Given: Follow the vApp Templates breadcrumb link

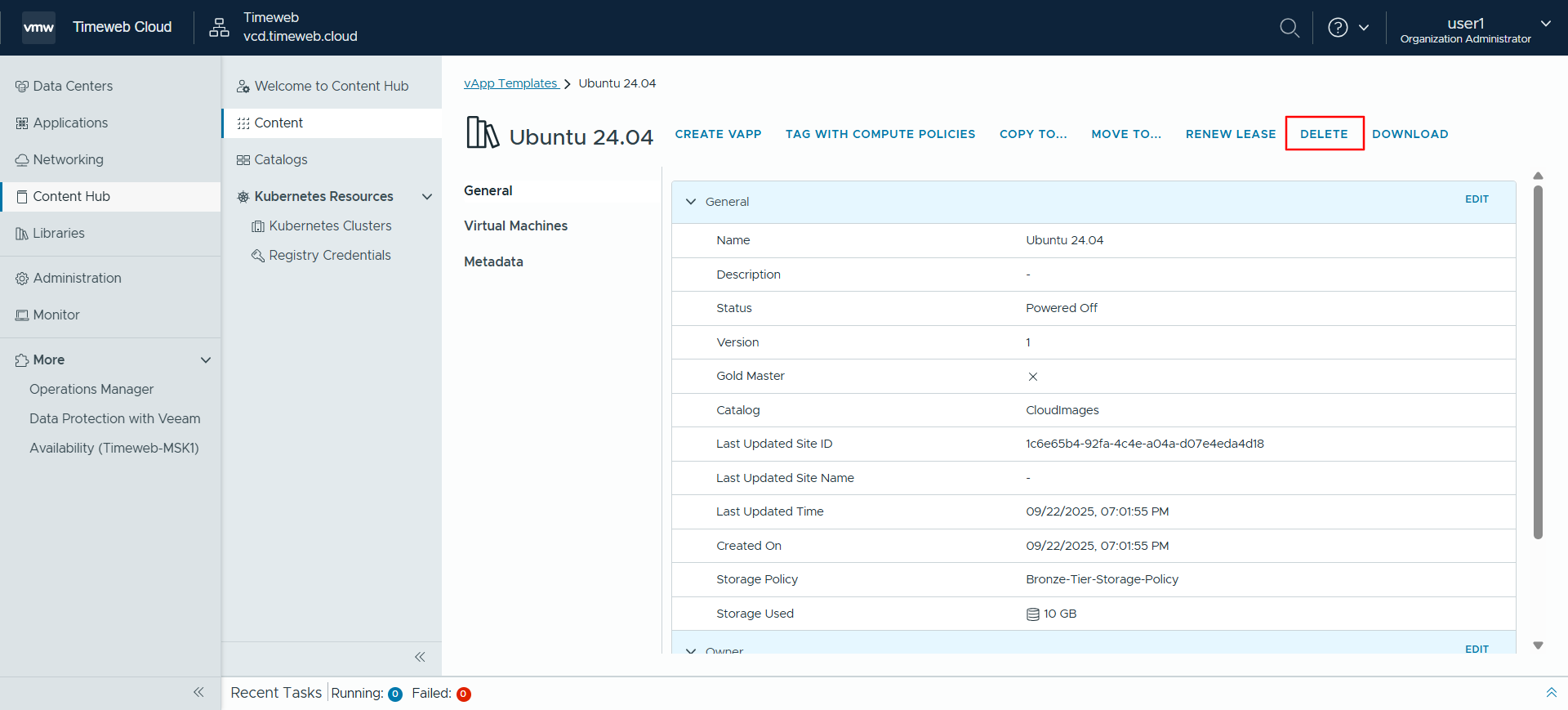Looking at the screenshot, I should tap(510, 83).
